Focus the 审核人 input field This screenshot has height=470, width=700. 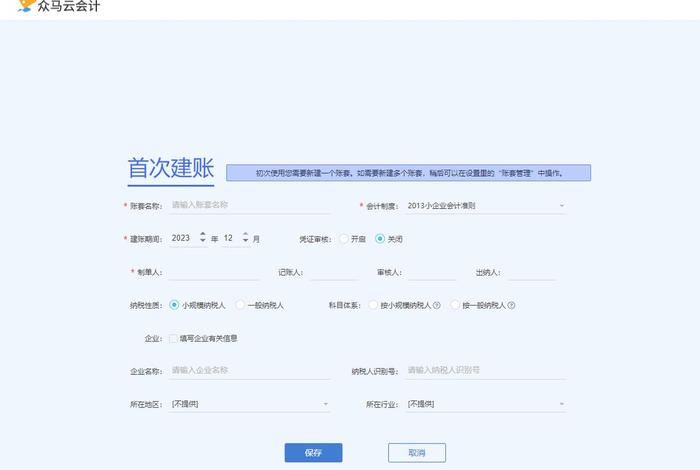pyautogui.click(x=432, y=272)
